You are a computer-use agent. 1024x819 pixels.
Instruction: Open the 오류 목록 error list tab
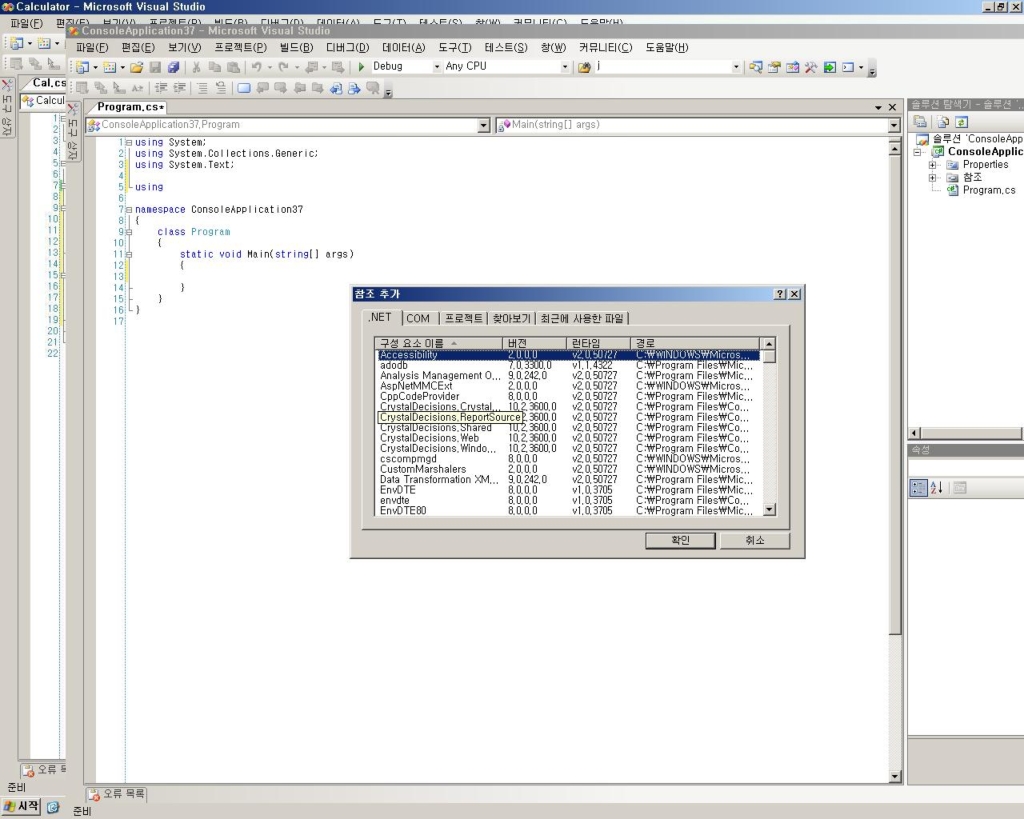tap(117, 794)
